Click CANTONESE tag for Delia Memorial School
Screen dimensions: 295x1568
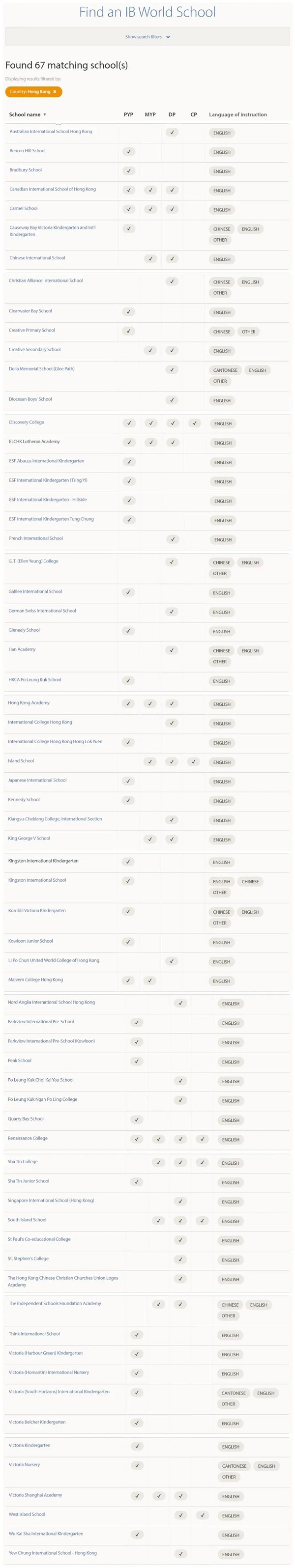[x=226, y=370]
